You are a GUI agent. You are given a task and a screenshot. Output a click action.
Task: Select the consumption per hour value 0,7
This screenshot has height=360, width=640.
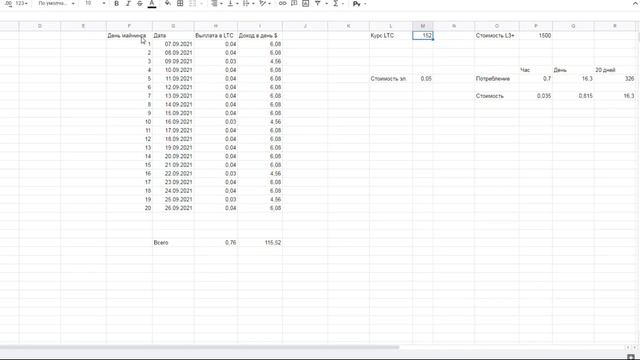click(x=536, y=79)
